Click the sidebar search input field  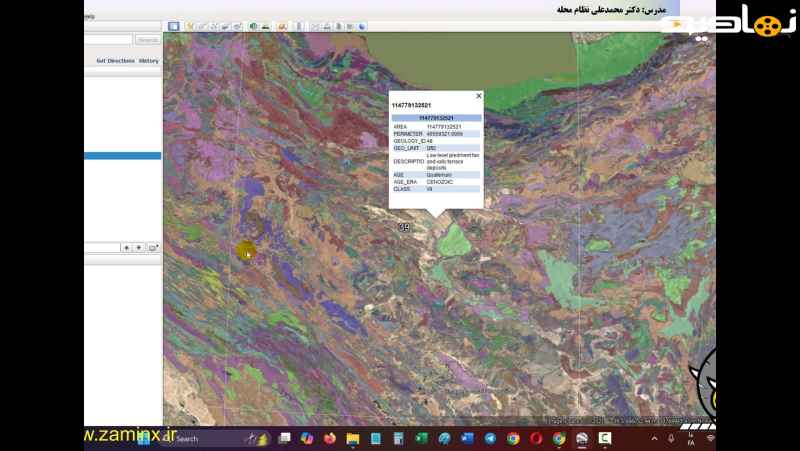click(108, 40)
